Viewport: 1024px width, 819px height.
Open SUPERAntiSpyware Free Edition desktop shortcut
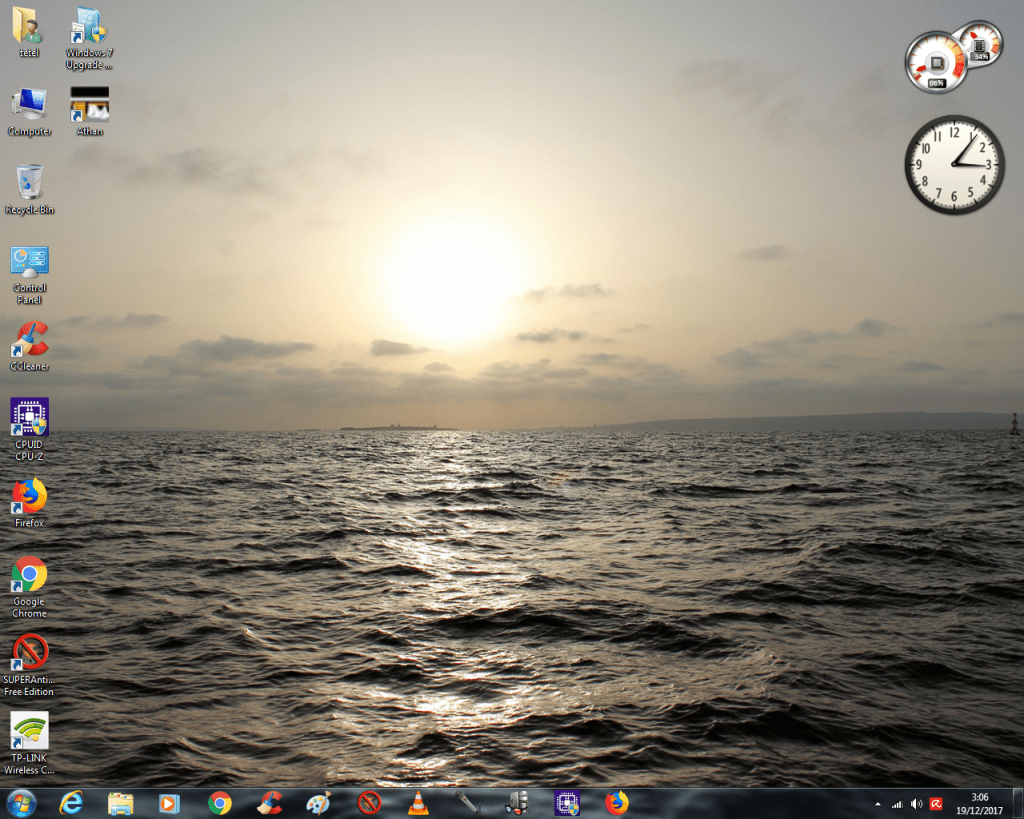coord(29,652)
